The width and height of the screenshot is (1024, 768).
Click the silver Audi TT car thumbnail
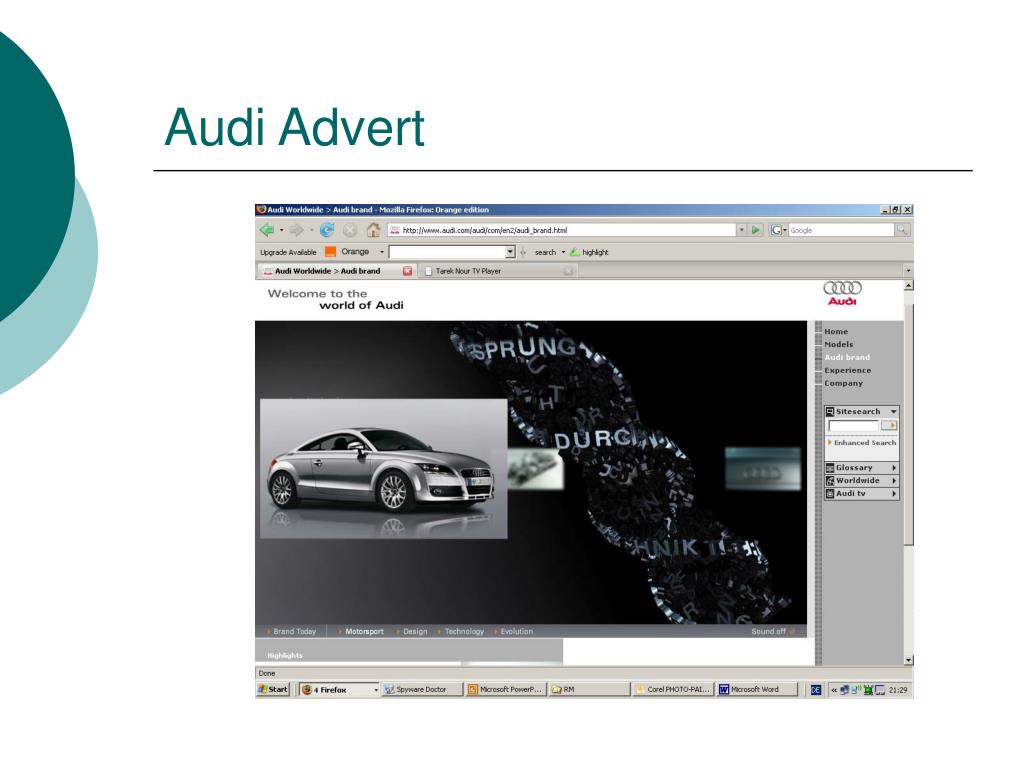383,469
